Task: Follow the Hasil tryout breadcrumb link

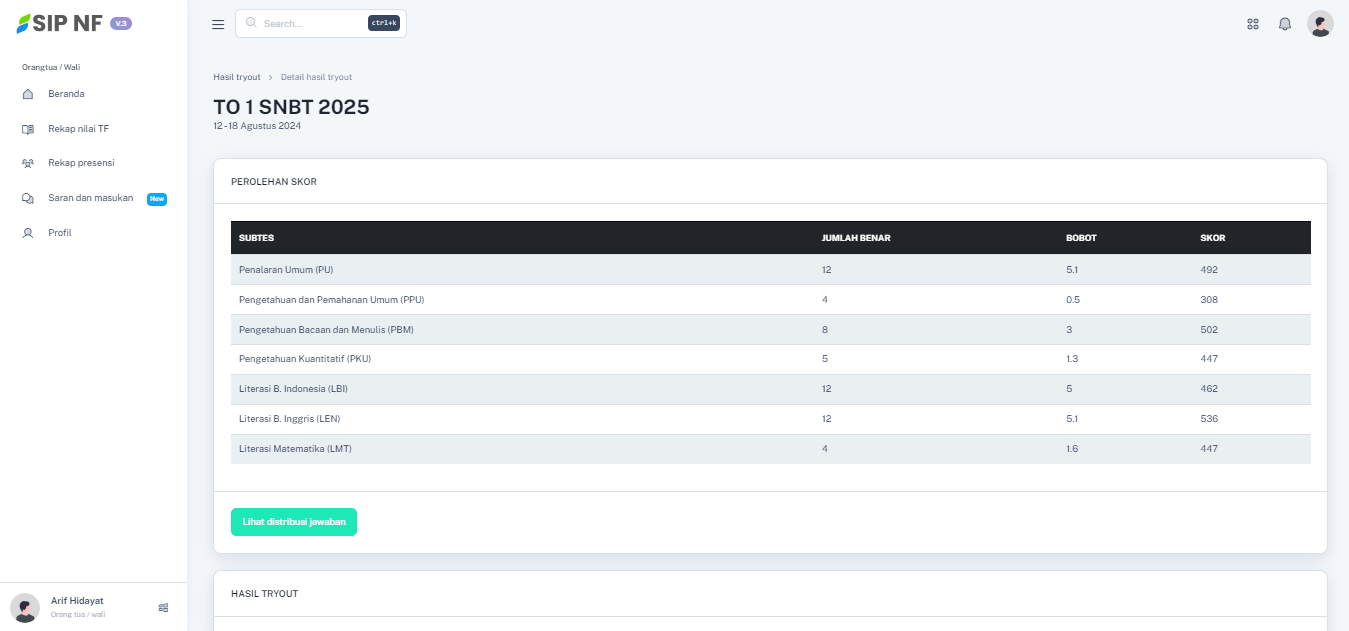Action: pos(237,77)
